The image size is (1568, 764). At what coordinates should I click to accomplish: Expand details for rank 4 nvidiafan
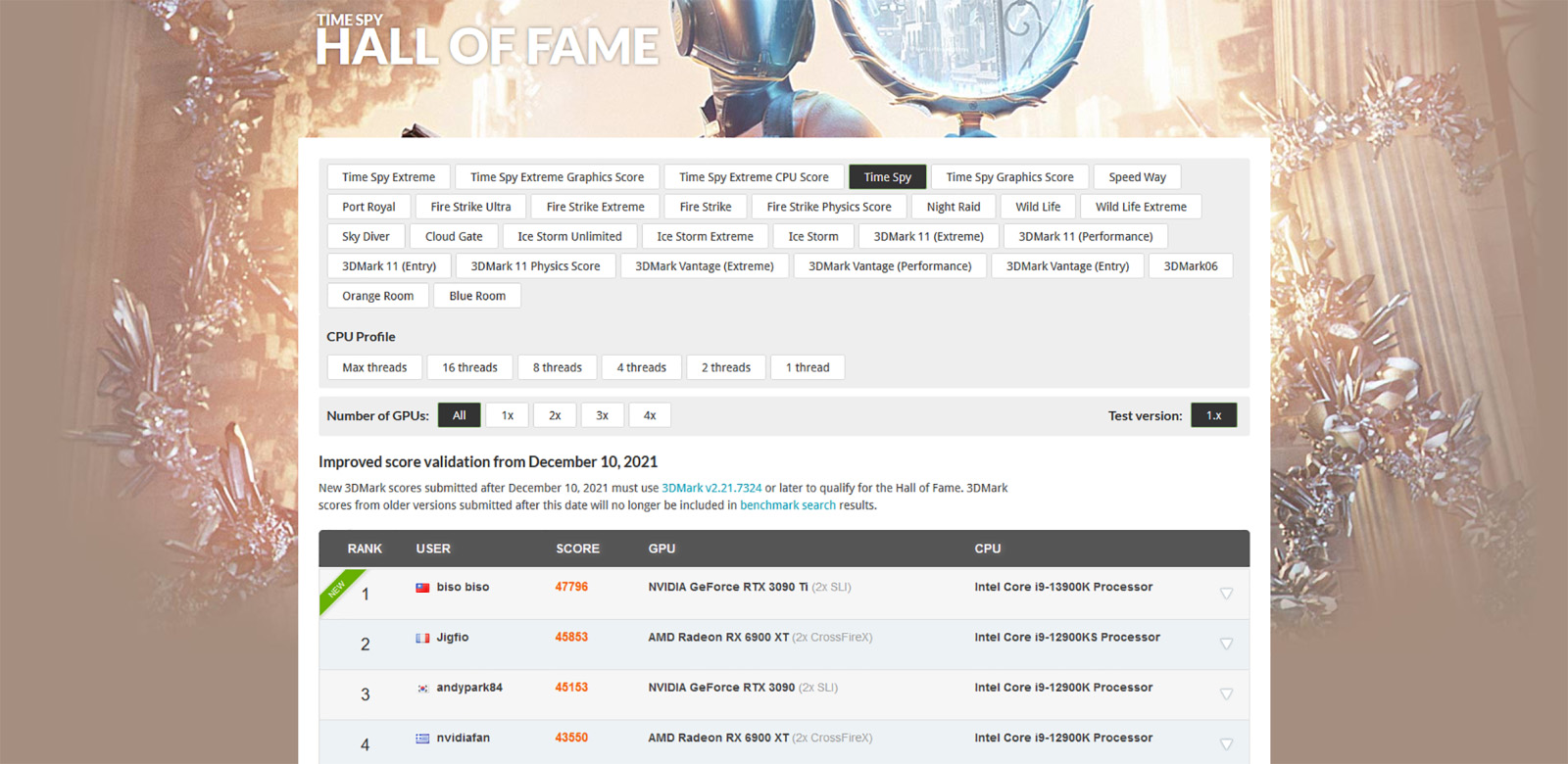click(x=1226, y=744)
